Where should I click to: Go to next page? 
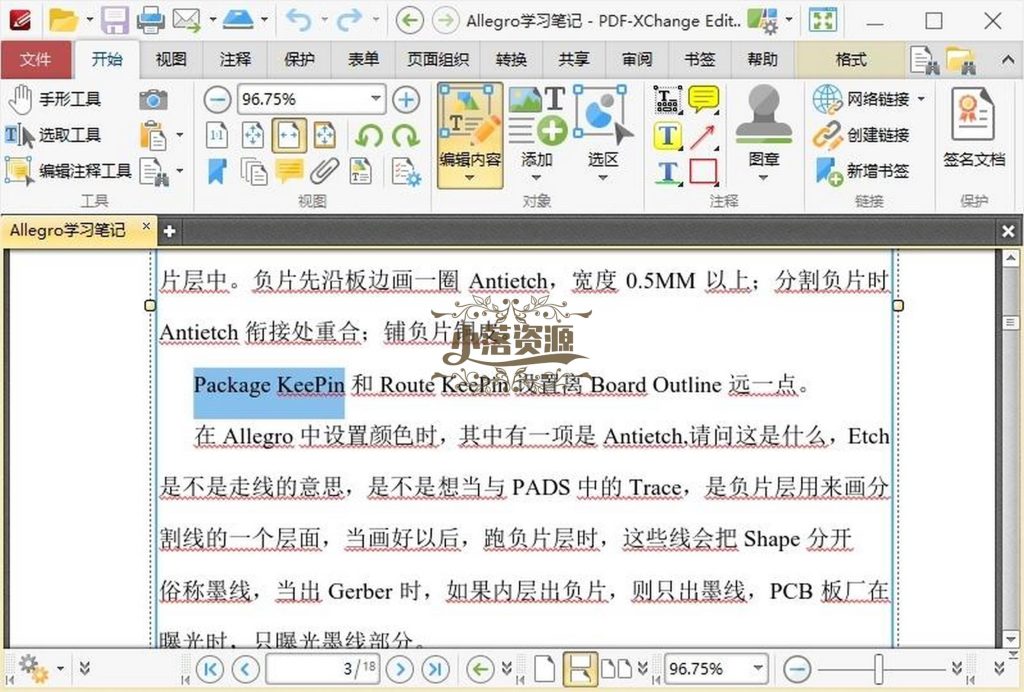pyautogui.click(x=400, y=669)
